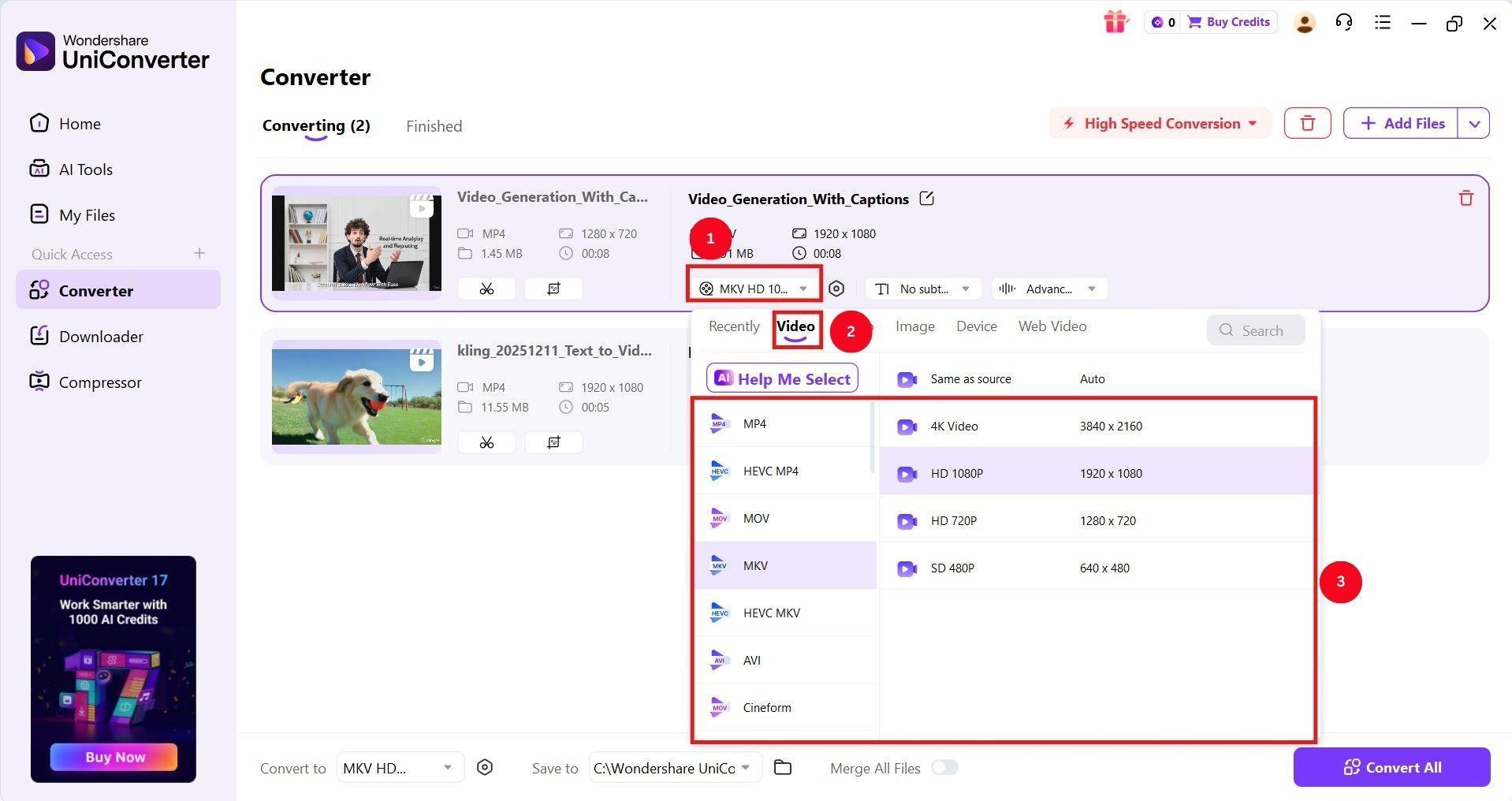Click the folder icon next to Save to
Screen dimensions: 1512x801
(782, 767)
